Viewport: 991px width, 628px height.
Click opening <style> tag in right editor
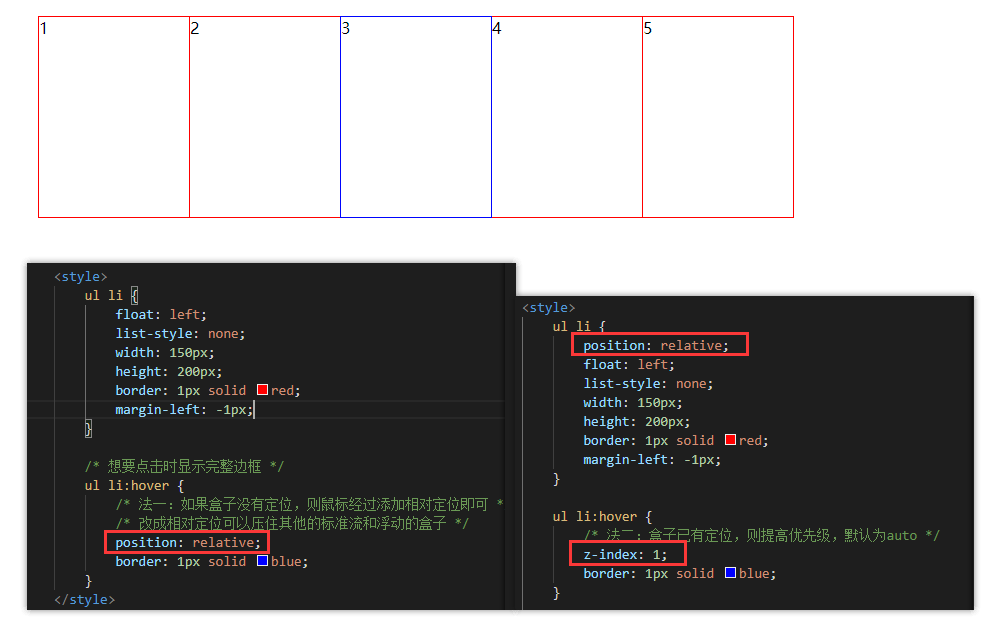[x=549, y=307]
